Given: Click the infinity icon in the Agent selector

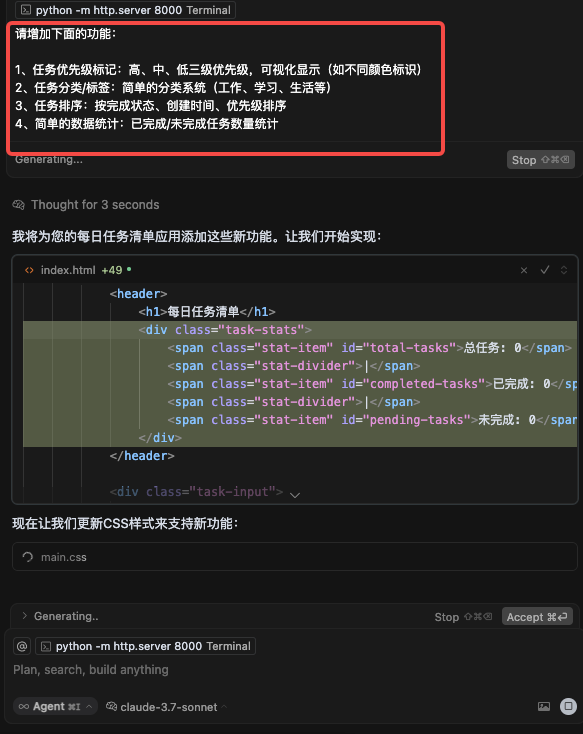Looking at the screenshot, I should [24, 706].
